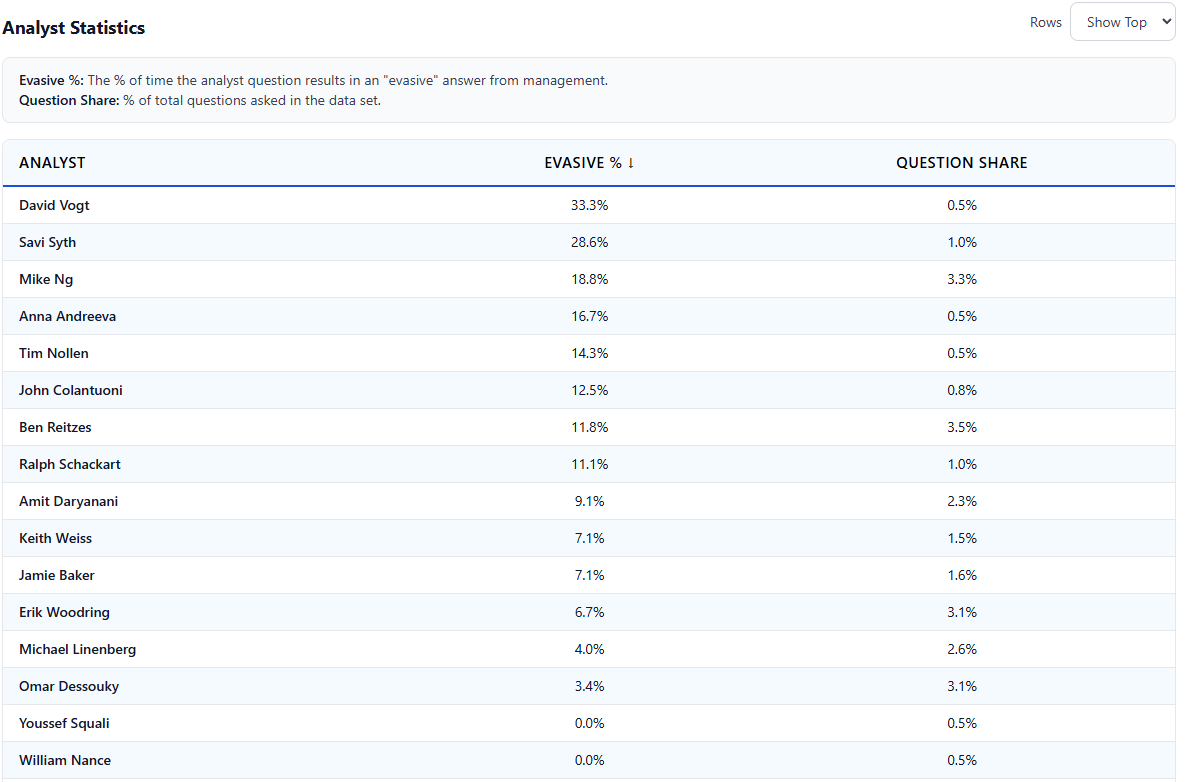This screenshot has width=1185, height=782.
Task: Sort by Evasive % column header
Action: [x=589, y=163]
